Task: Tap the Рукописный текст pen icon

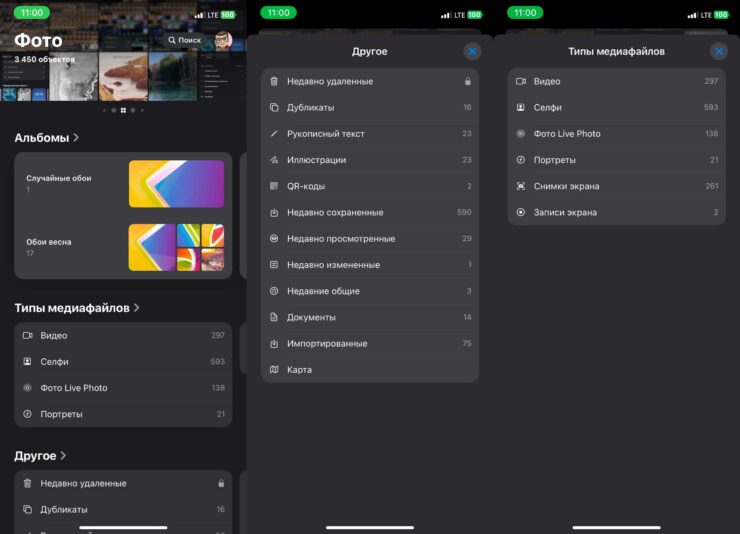Action: point(274,134)
